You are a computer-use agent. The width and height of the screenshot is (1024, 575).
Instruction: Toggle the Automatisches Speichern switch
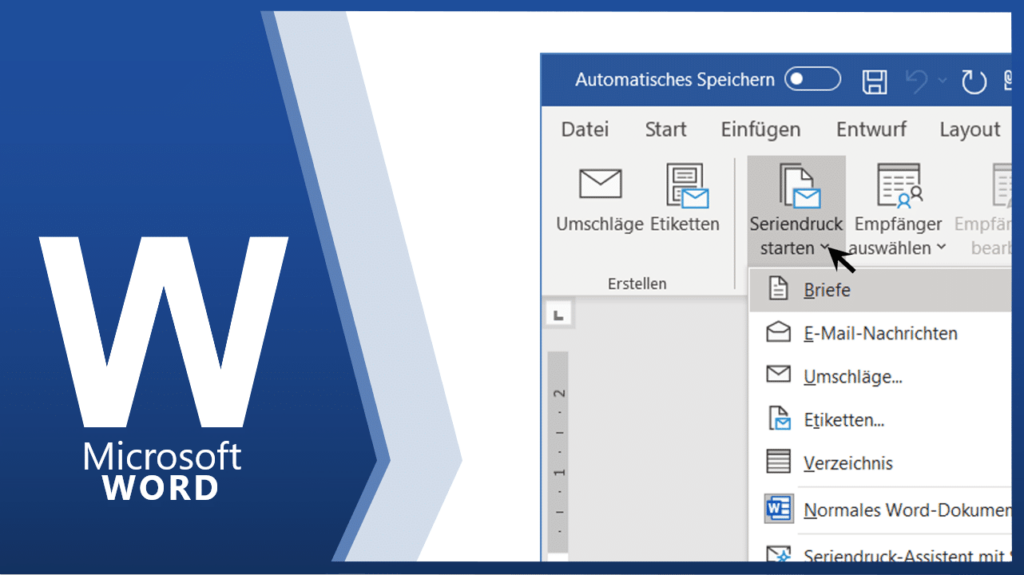(x=811, y=80)
